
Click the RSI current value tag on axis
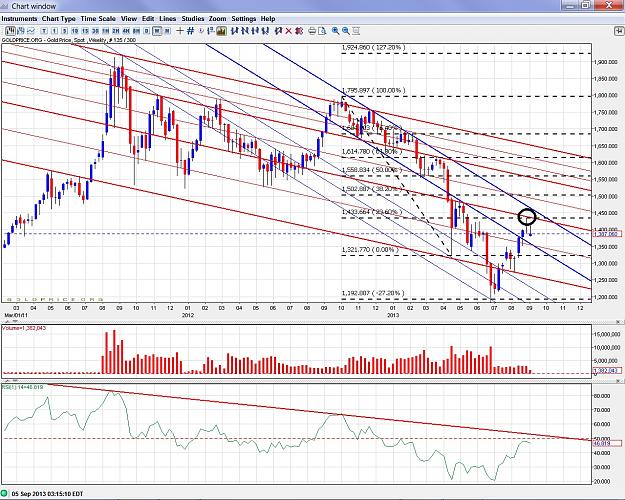point(607,443)
